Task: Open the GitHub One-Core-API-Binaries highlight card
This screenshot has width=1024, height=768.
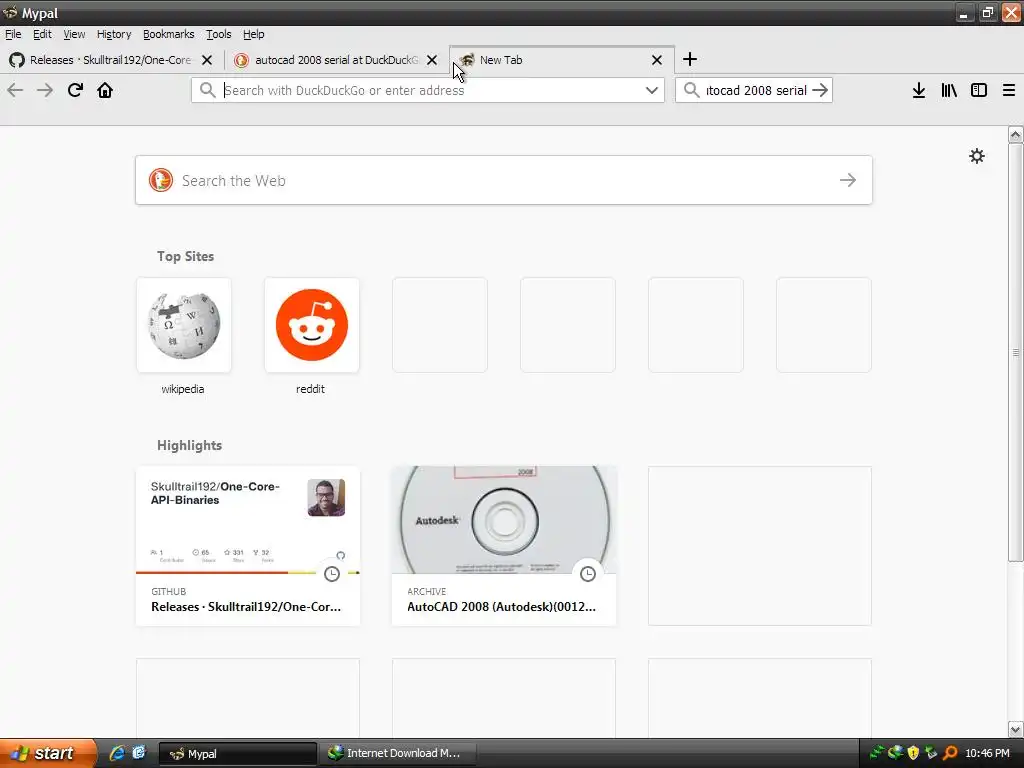Action: click(248, 546)
